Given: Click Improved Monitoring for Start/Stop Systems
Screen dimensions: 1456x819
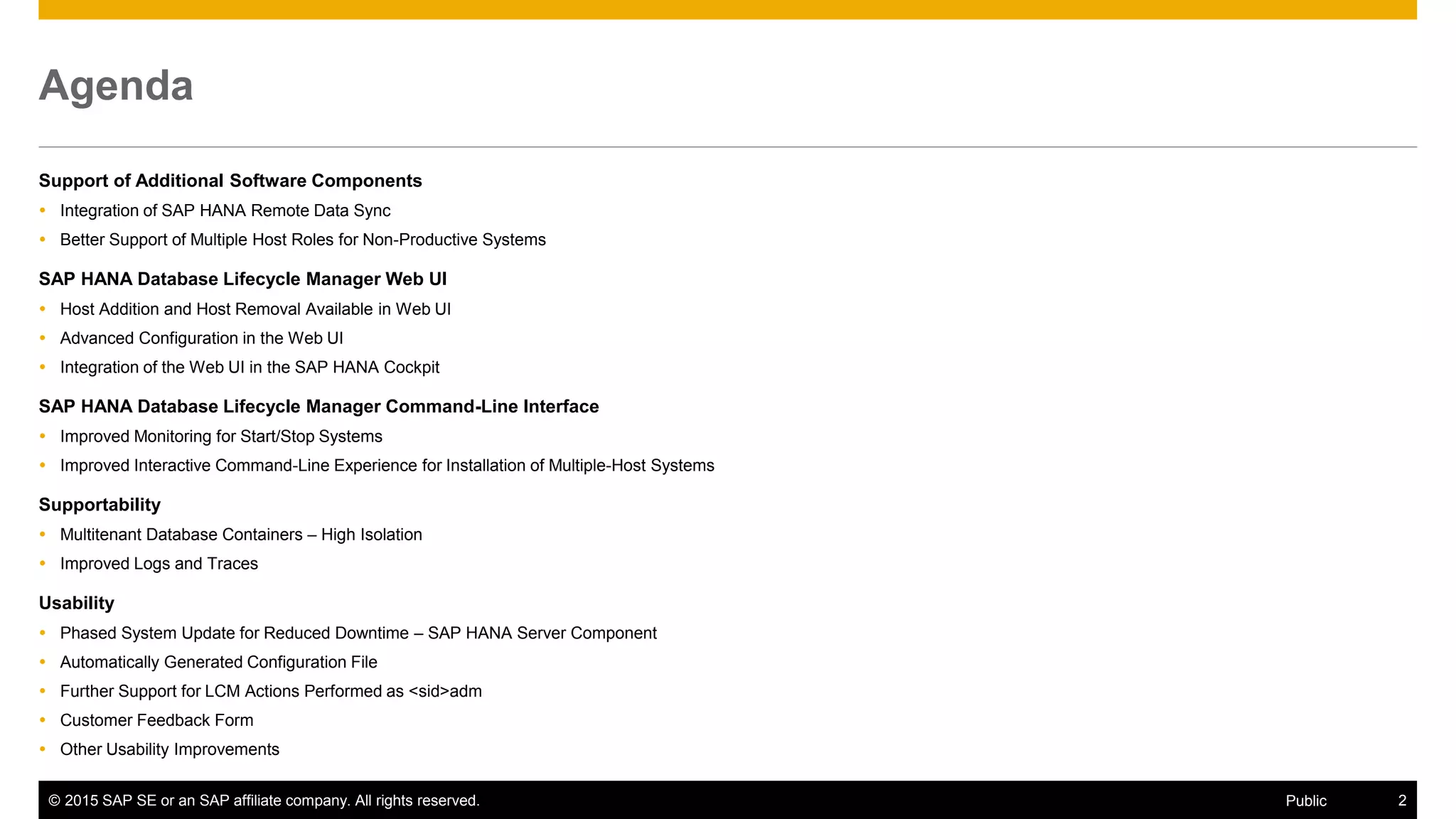Looking at the screenshot, I should point(221,437).
